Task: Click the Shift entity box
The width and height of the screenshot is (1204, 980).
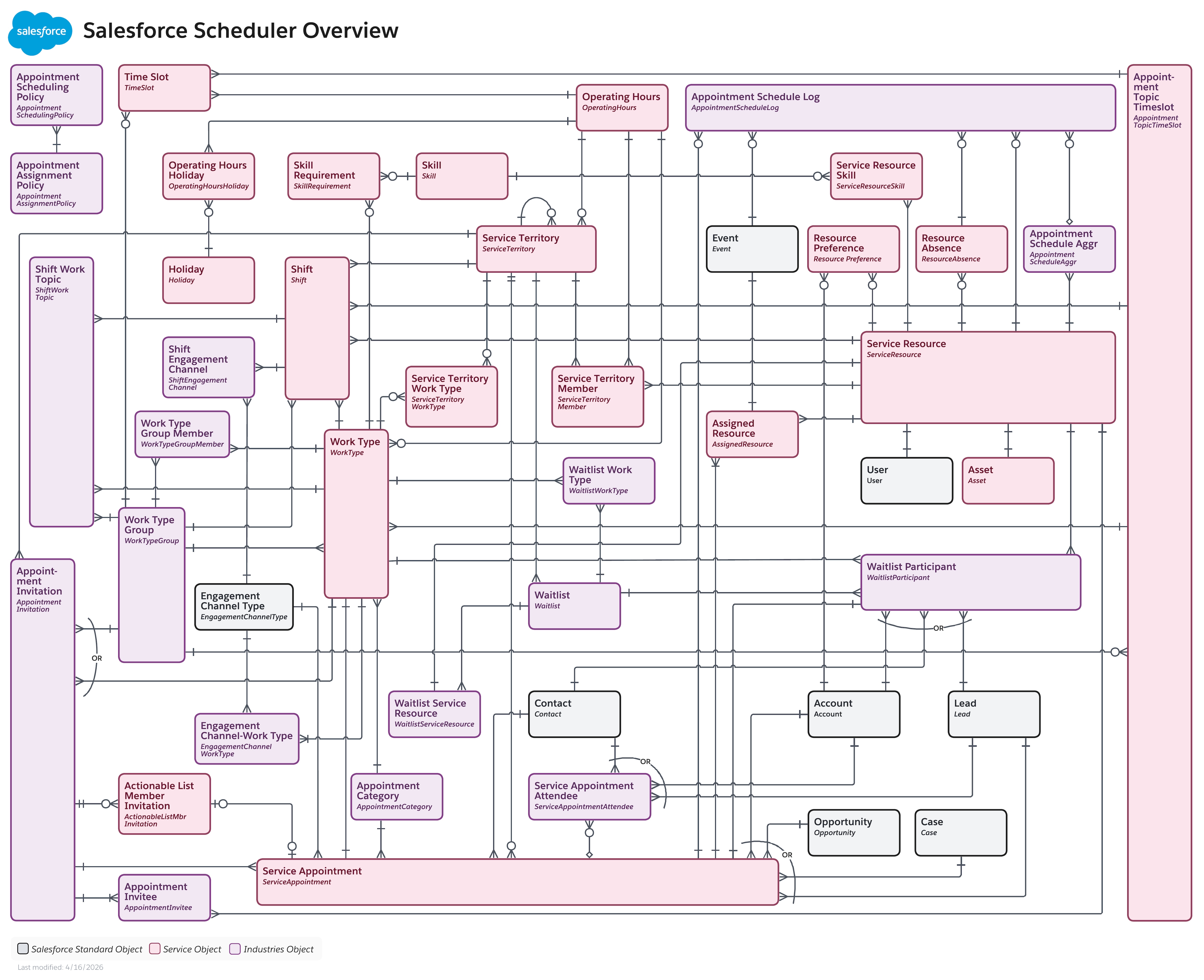Action: (x=317, y=329)
